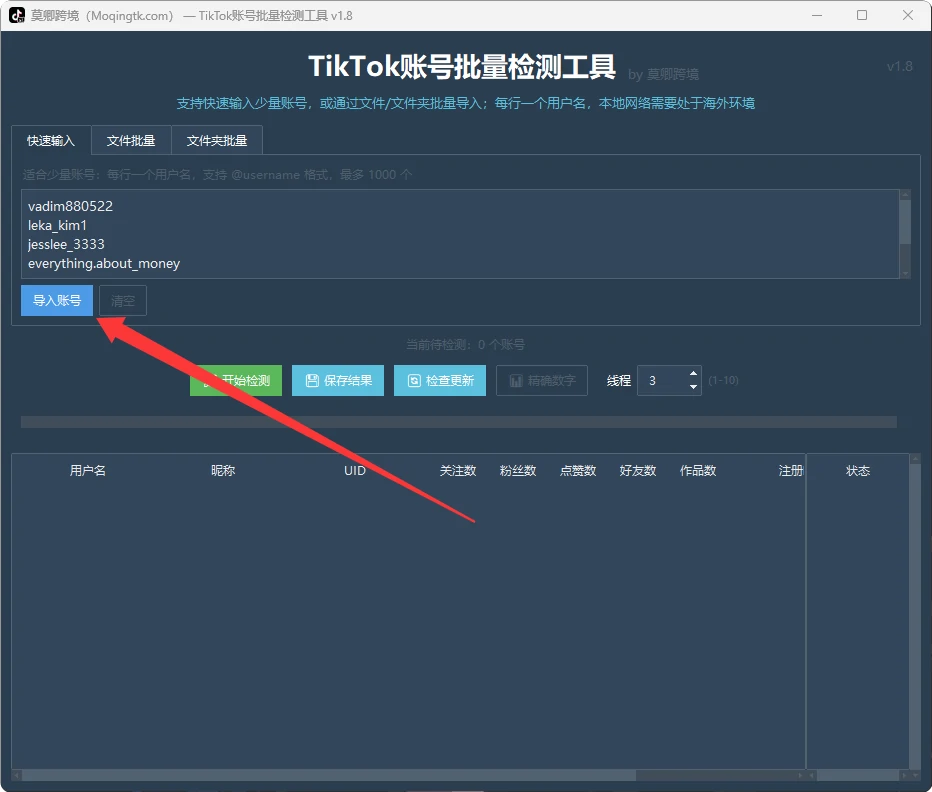
Task: Switch to the 快速输入 tab
Action: click(51, 141)
